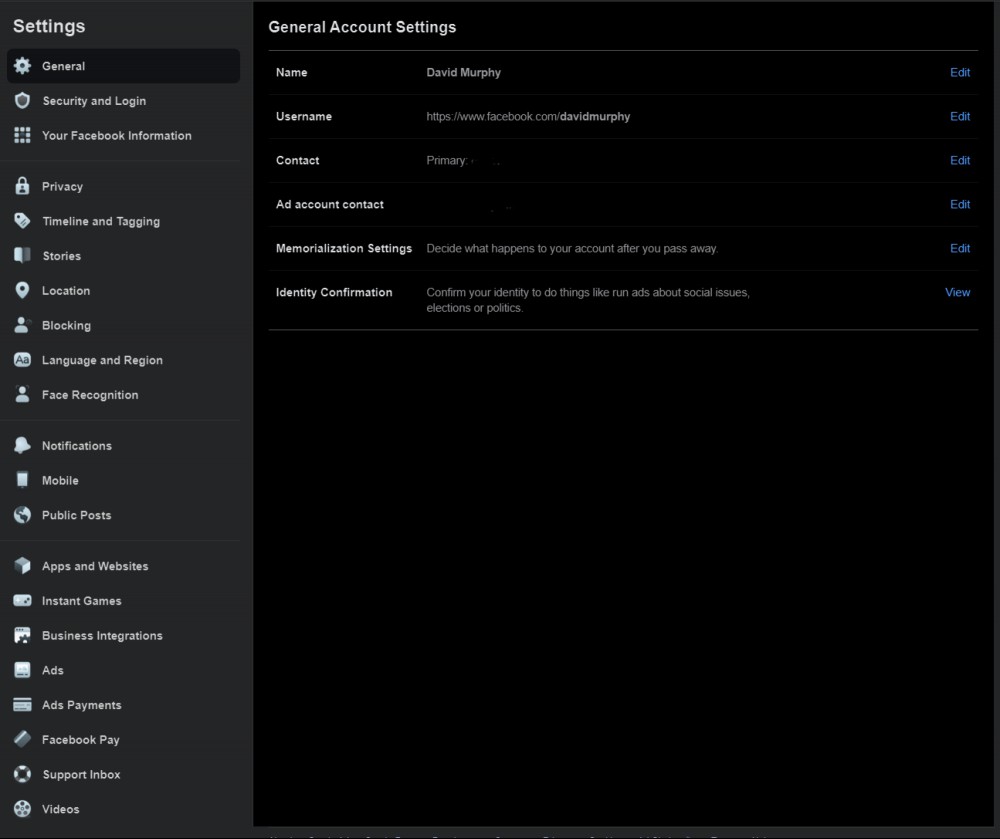Click the Support Inbox lifebuoy icon
Screen dimensions: 1000x839
(x=22, y=775)
